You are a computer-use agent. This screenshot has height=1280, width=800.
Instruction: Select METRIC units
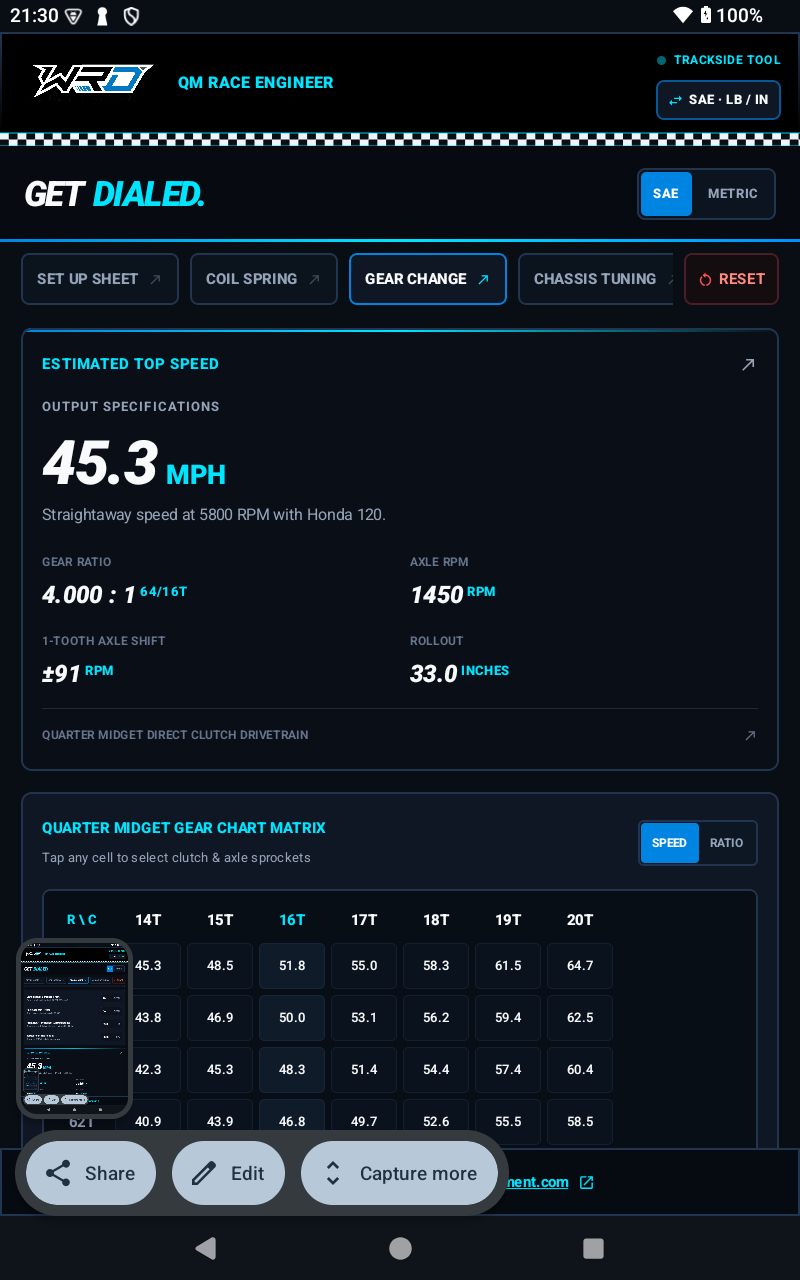[x=733, y=194]
